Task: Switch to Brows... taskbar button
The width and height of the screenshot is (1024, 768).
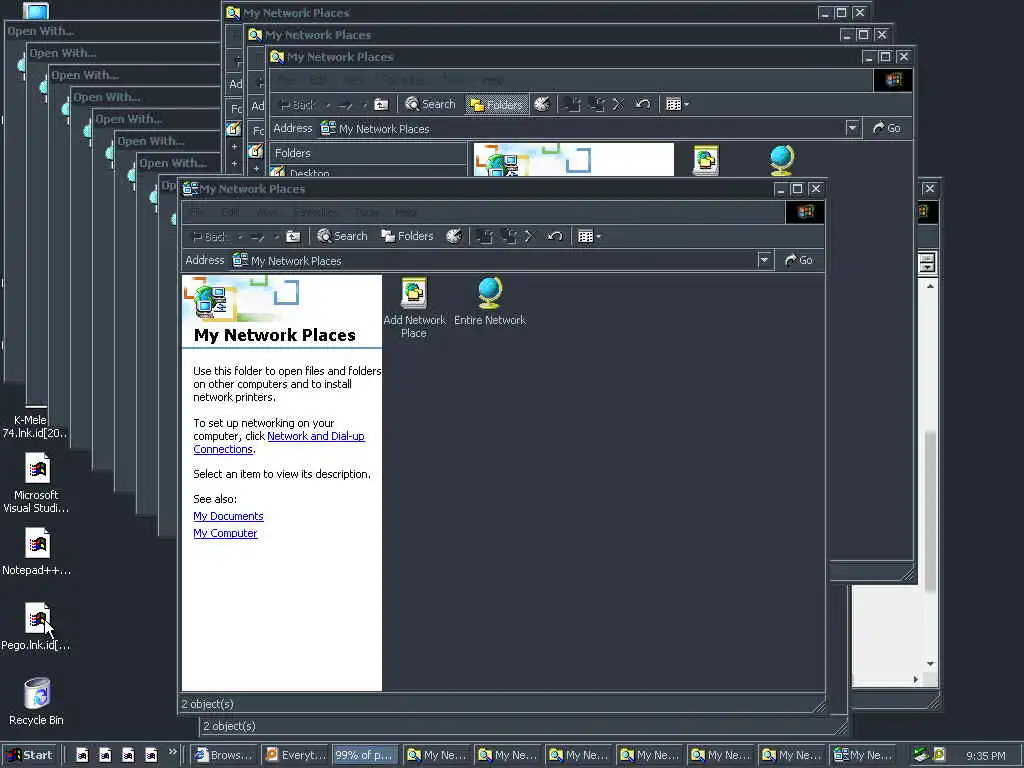Action: 223,755
